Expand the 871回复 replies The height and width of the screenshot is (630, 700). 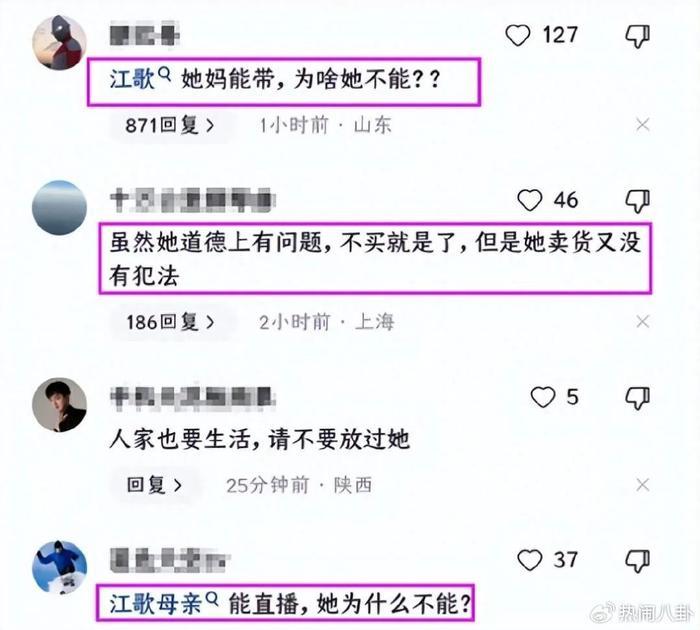[170, 125]
